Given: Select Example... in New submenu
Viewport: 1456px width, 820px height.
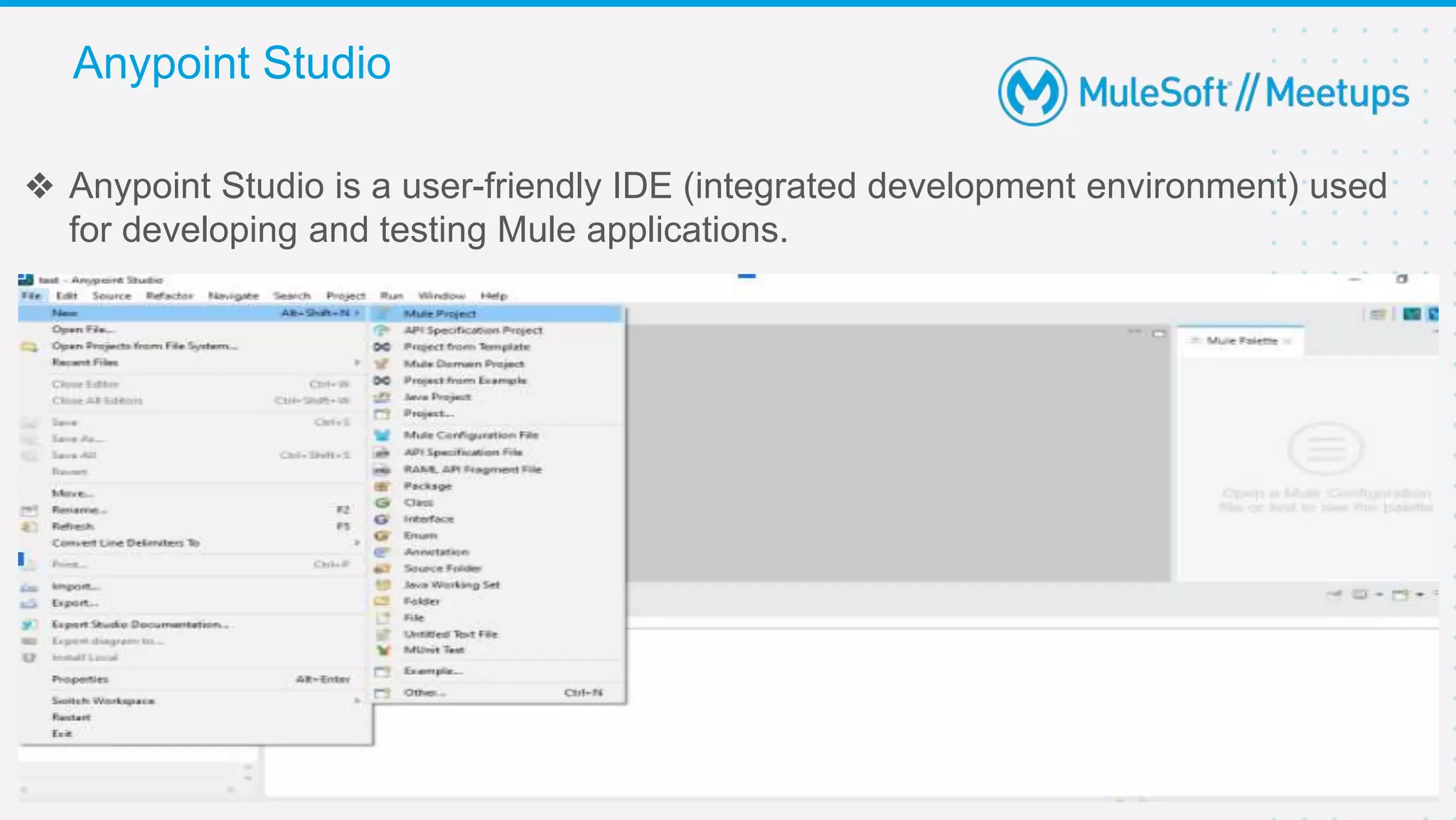Looking at the screenshot, I should [x=496, y=671].
